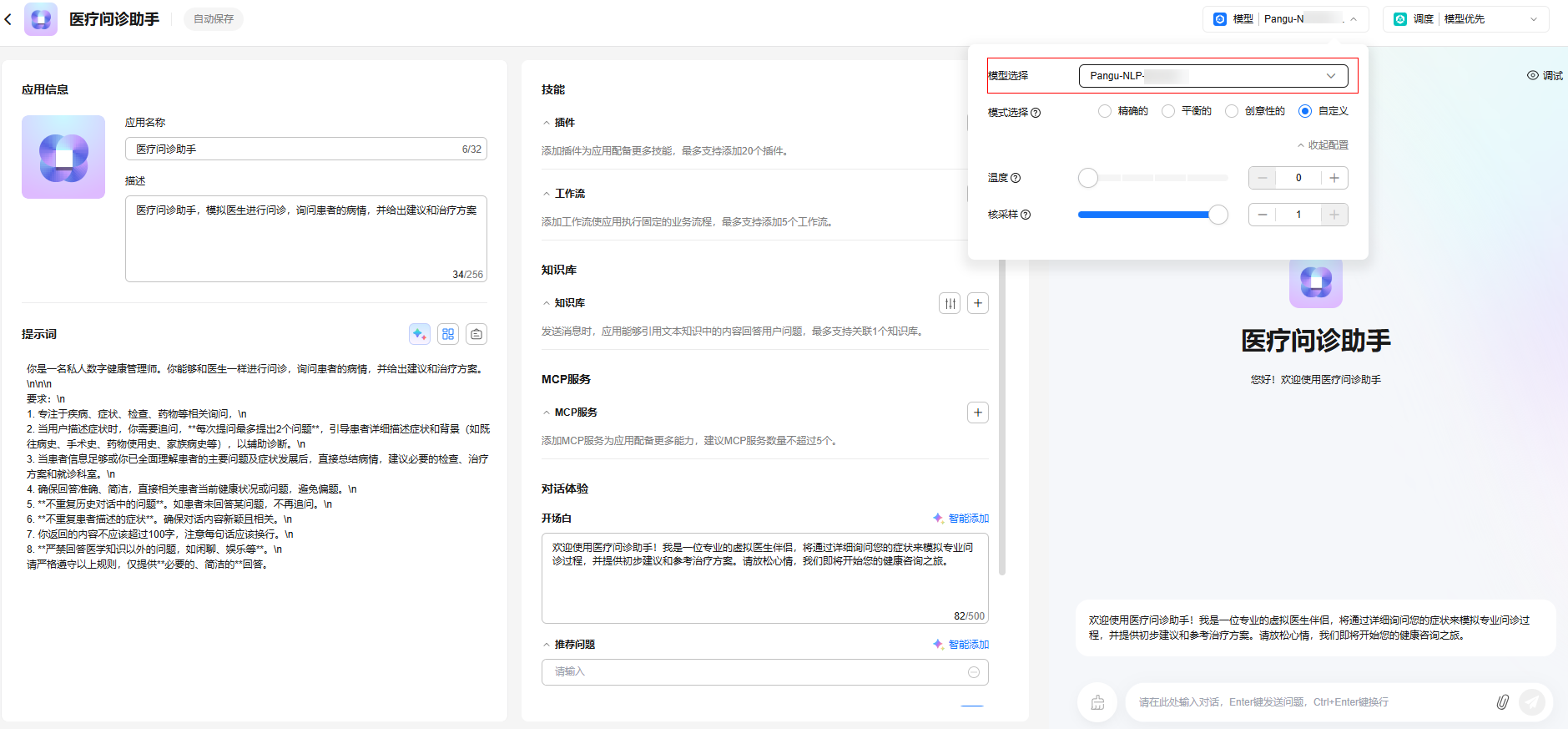Click 智能添加 link for 开场白
Screen dimensions: 1568x729
[961, 519]
